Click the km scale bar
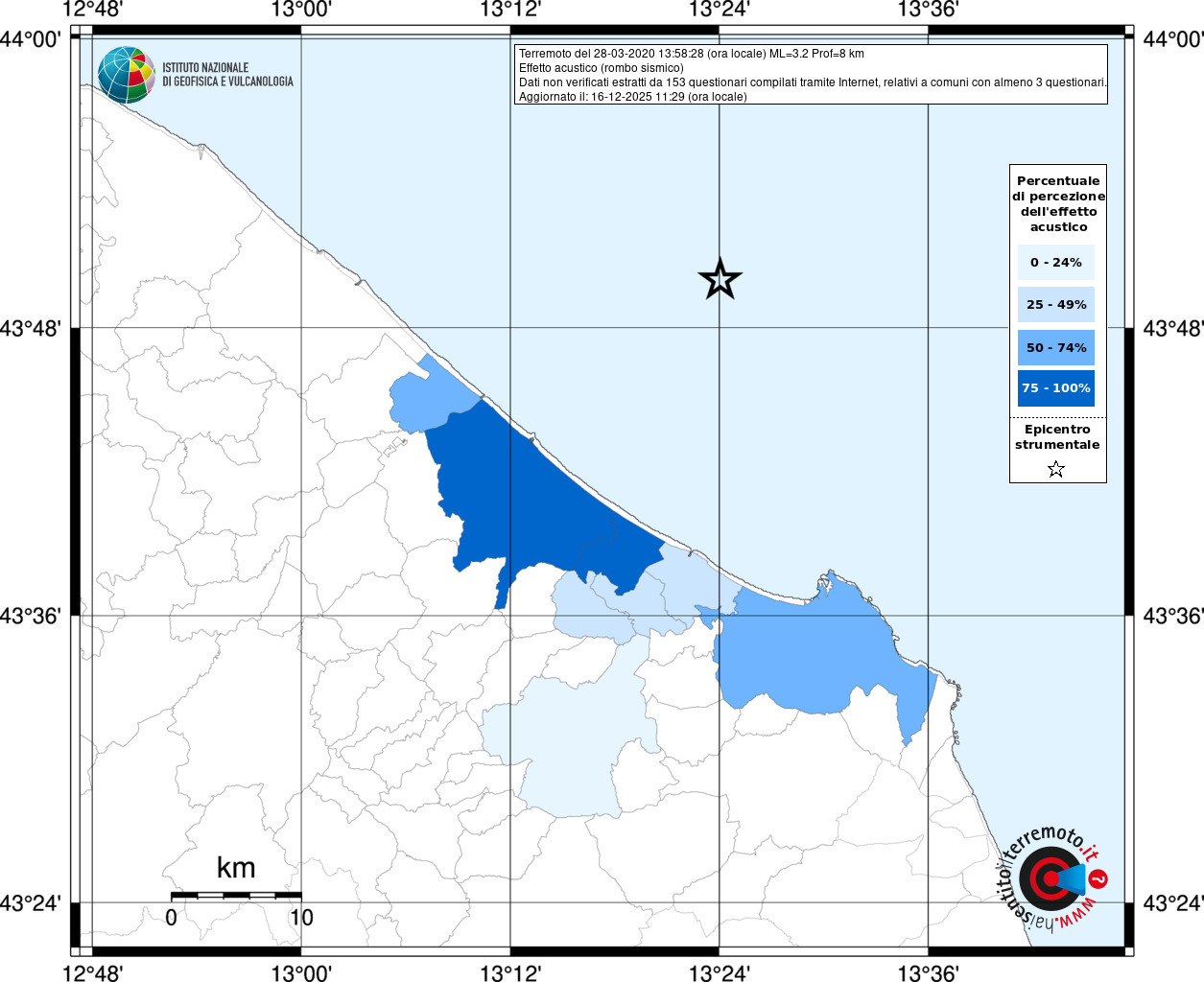The image size is (1204, 982). click(x=236, y=895)
